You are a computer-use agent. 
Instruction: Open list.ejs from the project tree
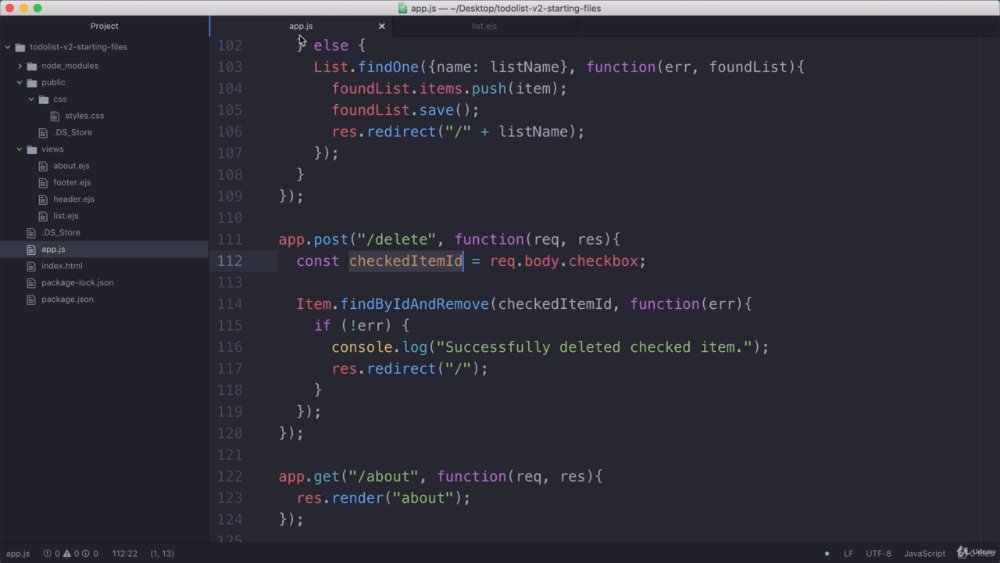(66, 216)
